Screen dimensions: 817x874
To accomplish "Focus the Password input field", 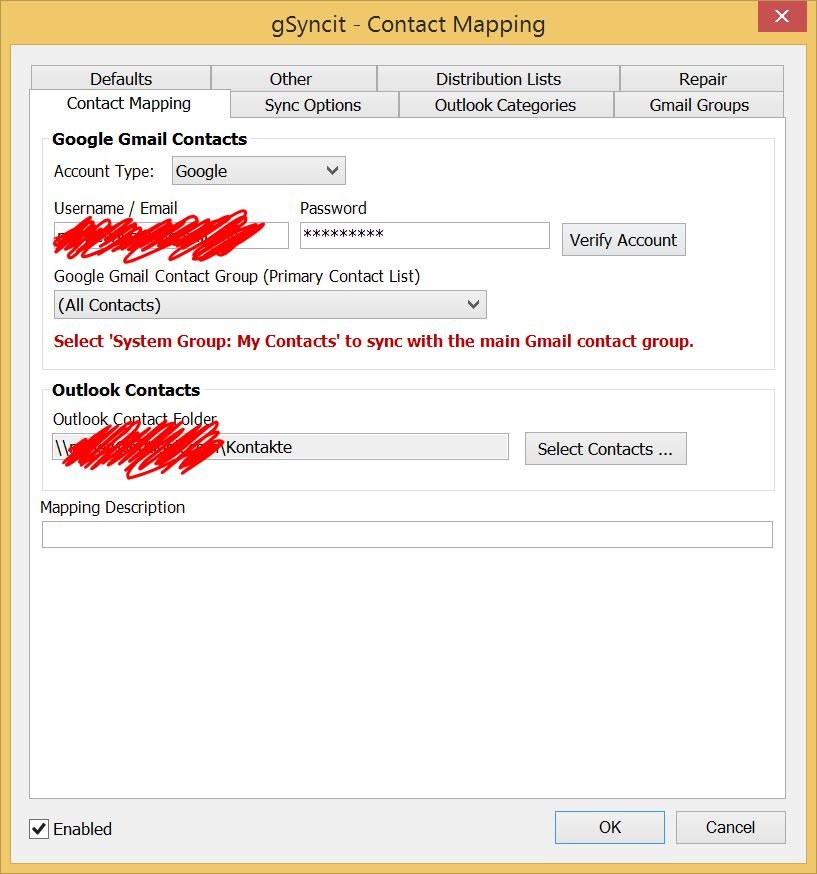I will (425, 235).
